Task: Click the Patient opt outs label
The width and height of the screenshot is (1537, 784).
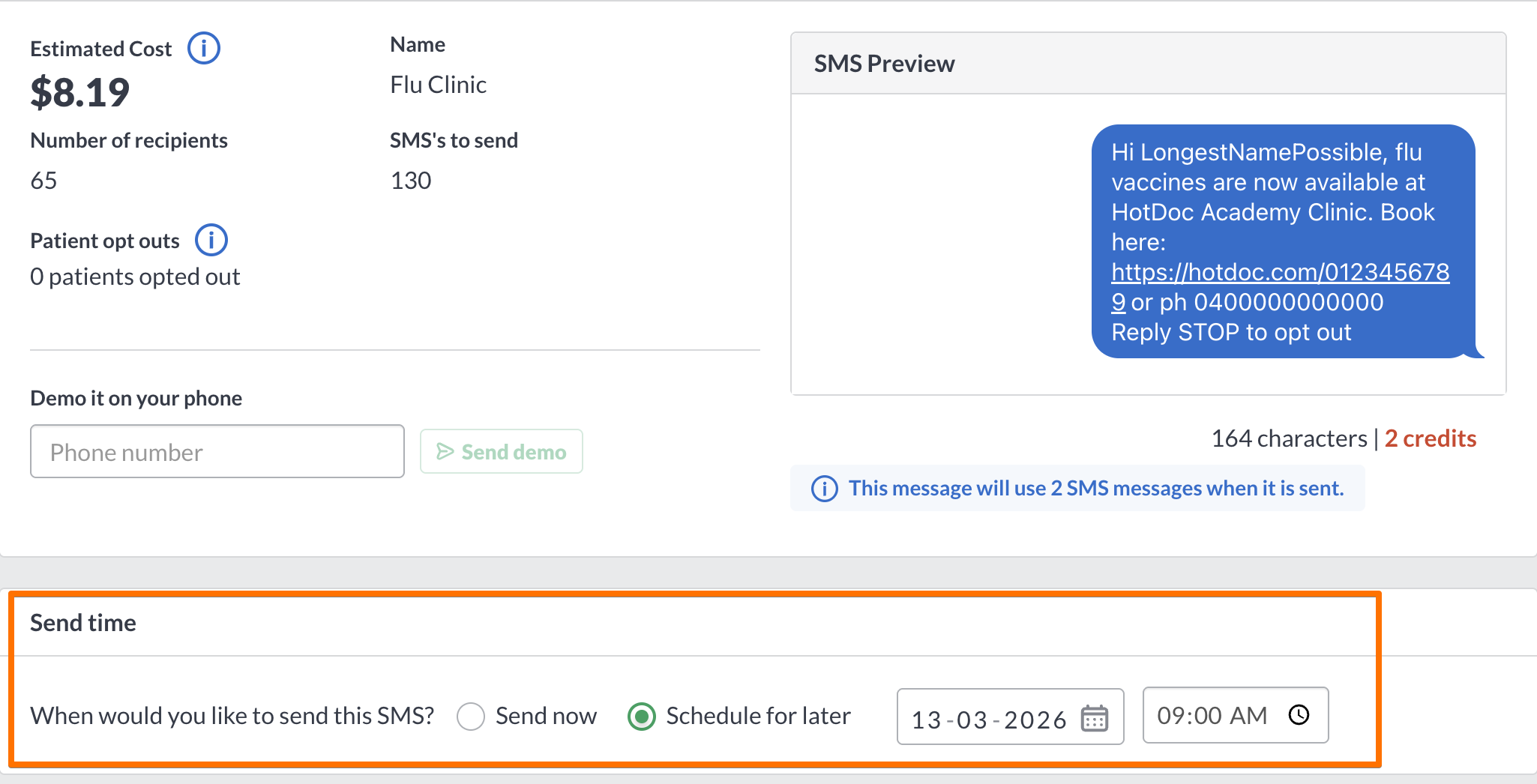Action: (105, 241)
